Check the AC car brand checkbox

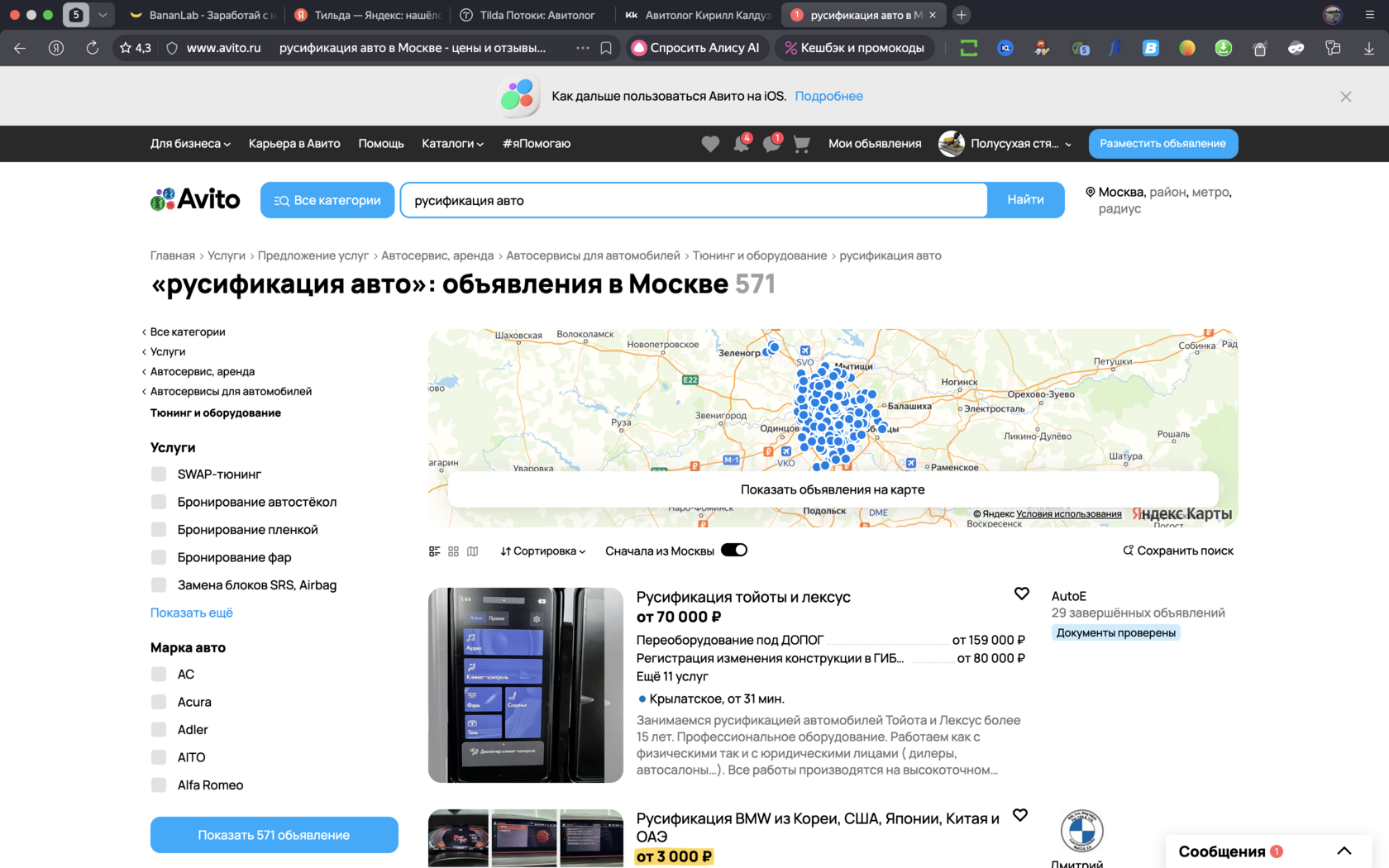159,675
